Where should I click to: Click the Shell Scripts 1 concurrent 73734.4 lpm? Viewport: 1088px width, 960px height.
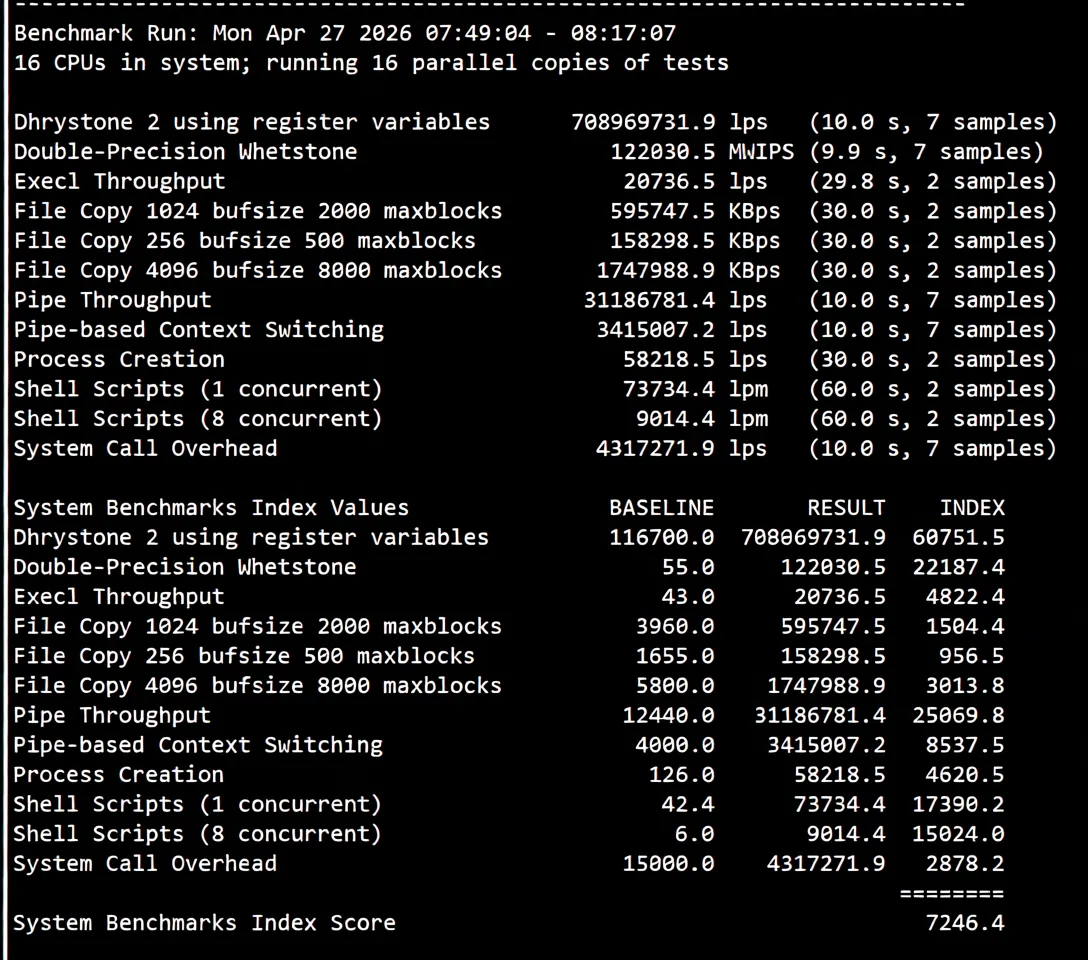tap(695, 389)
